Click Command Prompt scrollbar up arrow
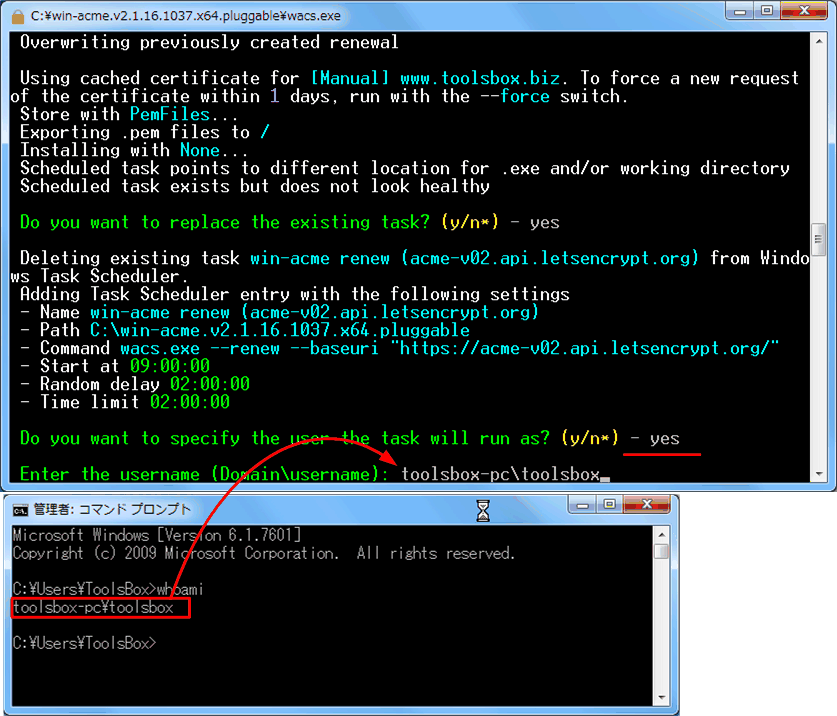 click(x=661, y=534)
